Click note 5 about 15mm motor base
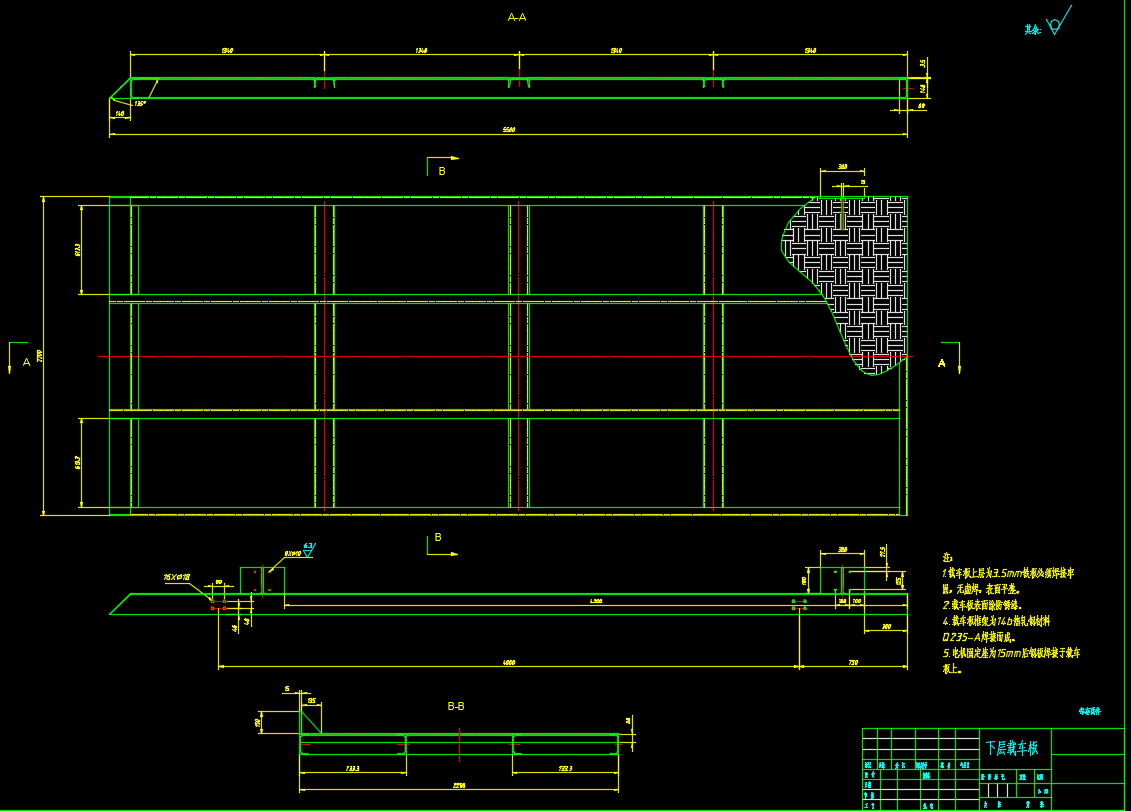 (1010, 653)
